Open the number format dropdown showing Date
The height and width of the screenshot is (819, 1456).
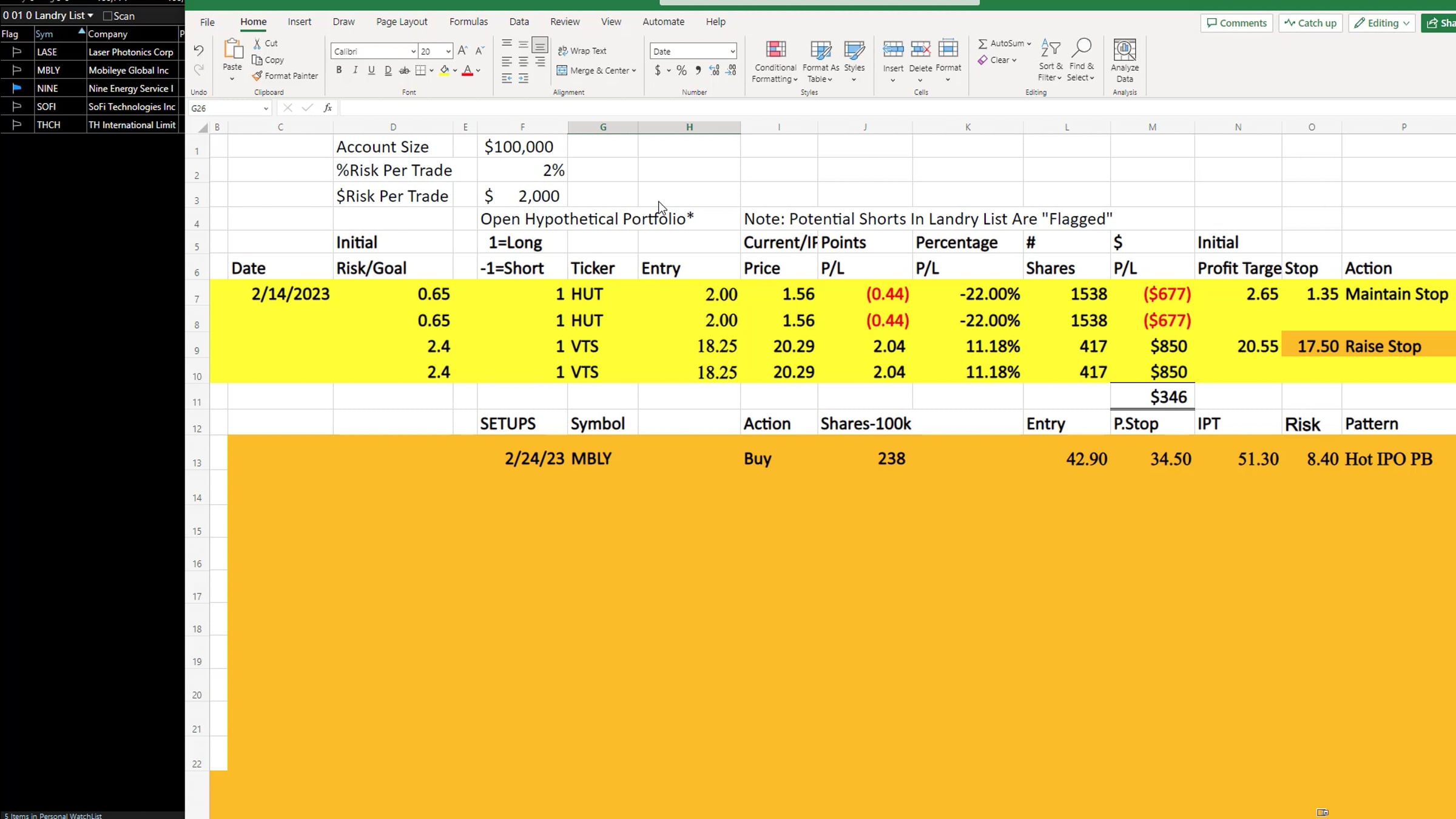[x=732, y=52]
